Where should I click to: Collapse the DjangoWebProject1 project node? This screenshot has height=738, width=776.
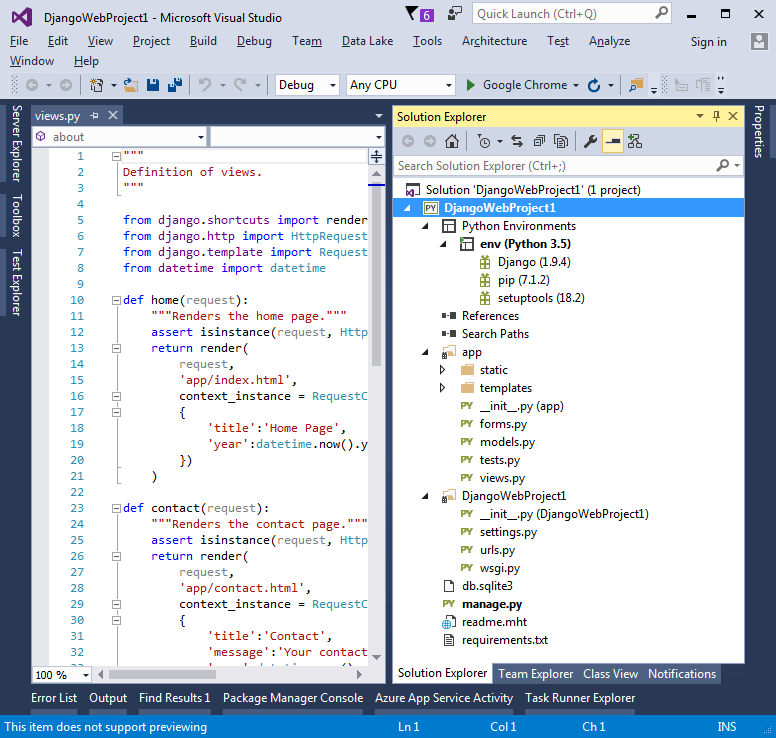[x=407, y=208]
